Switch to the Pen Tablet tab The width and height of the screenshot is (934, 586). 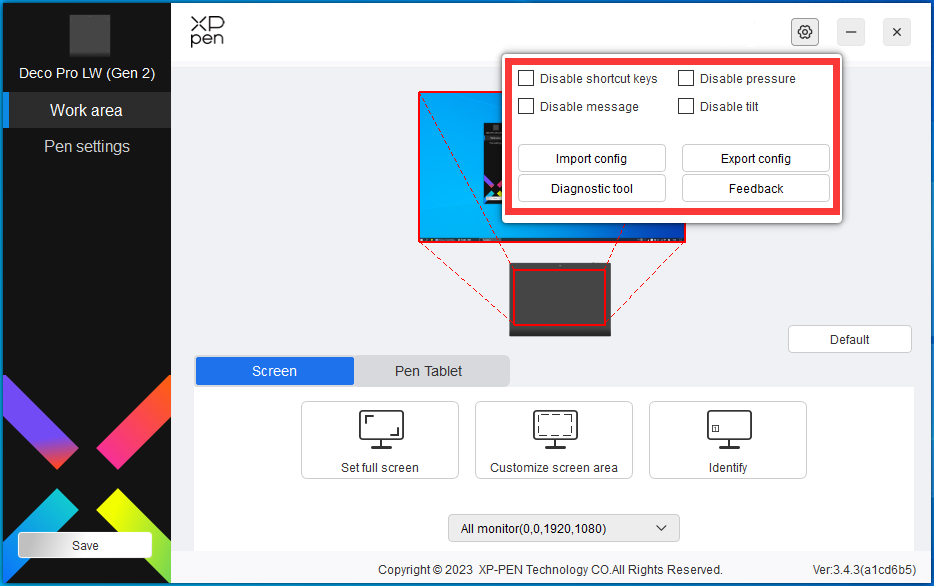click(x=429, y=371)
